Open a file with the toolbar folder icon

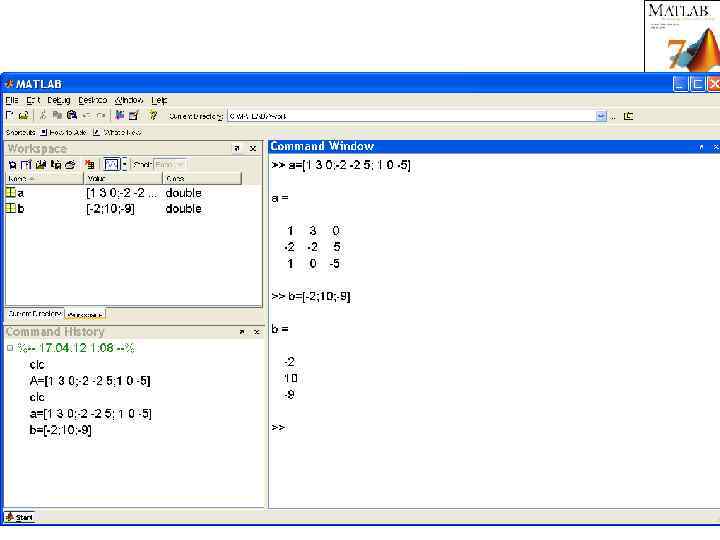[x=23, y=116]
